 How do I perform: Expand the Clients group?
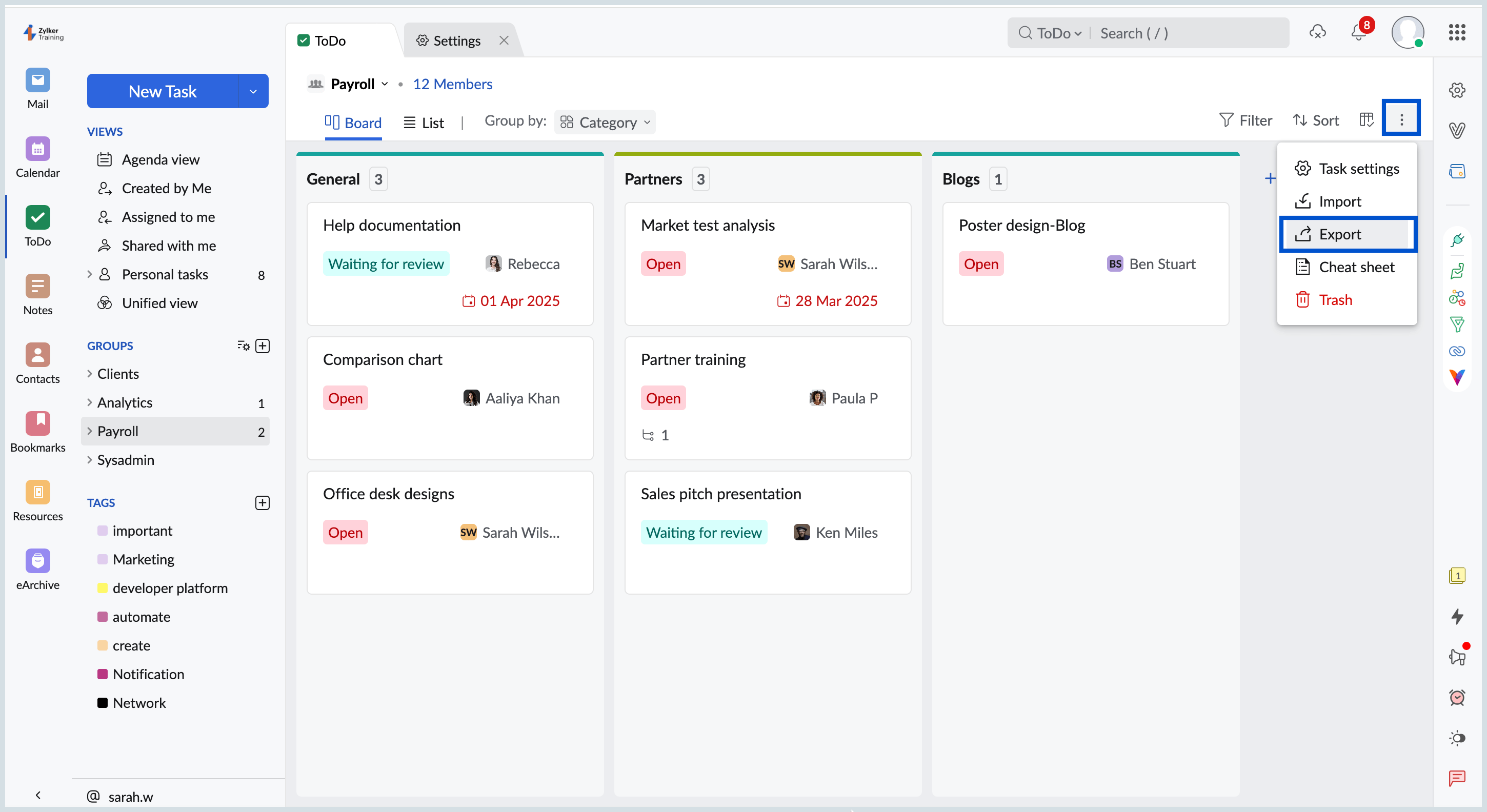pos(89,373)
